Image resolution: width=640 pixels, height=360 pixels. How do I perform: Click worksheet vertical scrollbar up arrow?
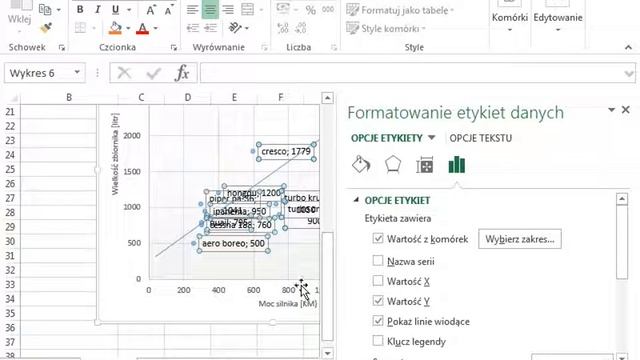[x=327, y=98]
